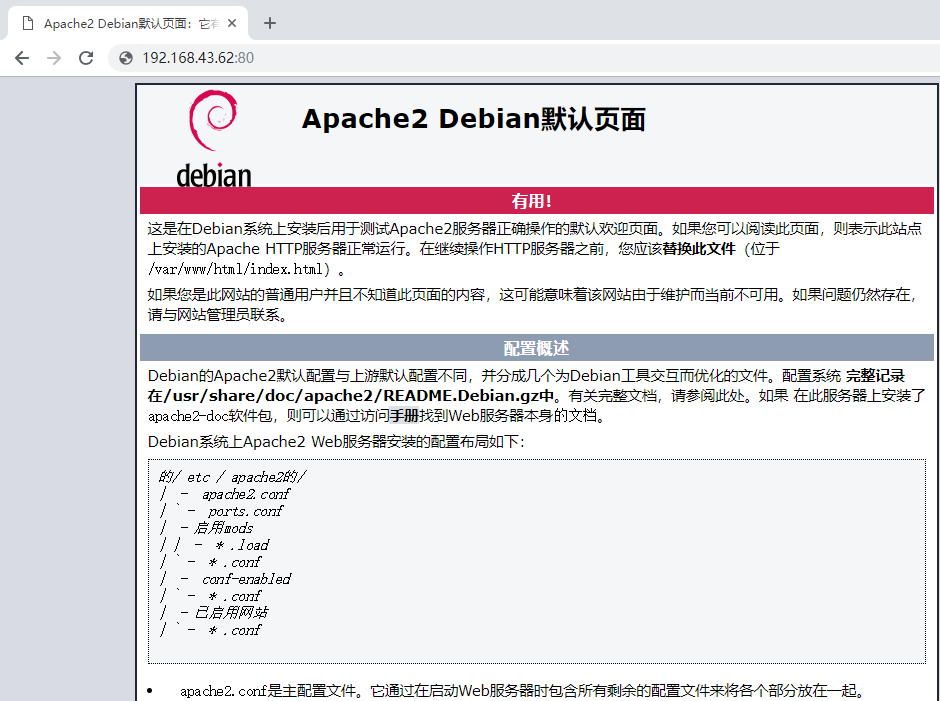This screenshot has height=701, width=940.
Task: Open a new tab with the plus icon
Action: [x=269, y=22]
